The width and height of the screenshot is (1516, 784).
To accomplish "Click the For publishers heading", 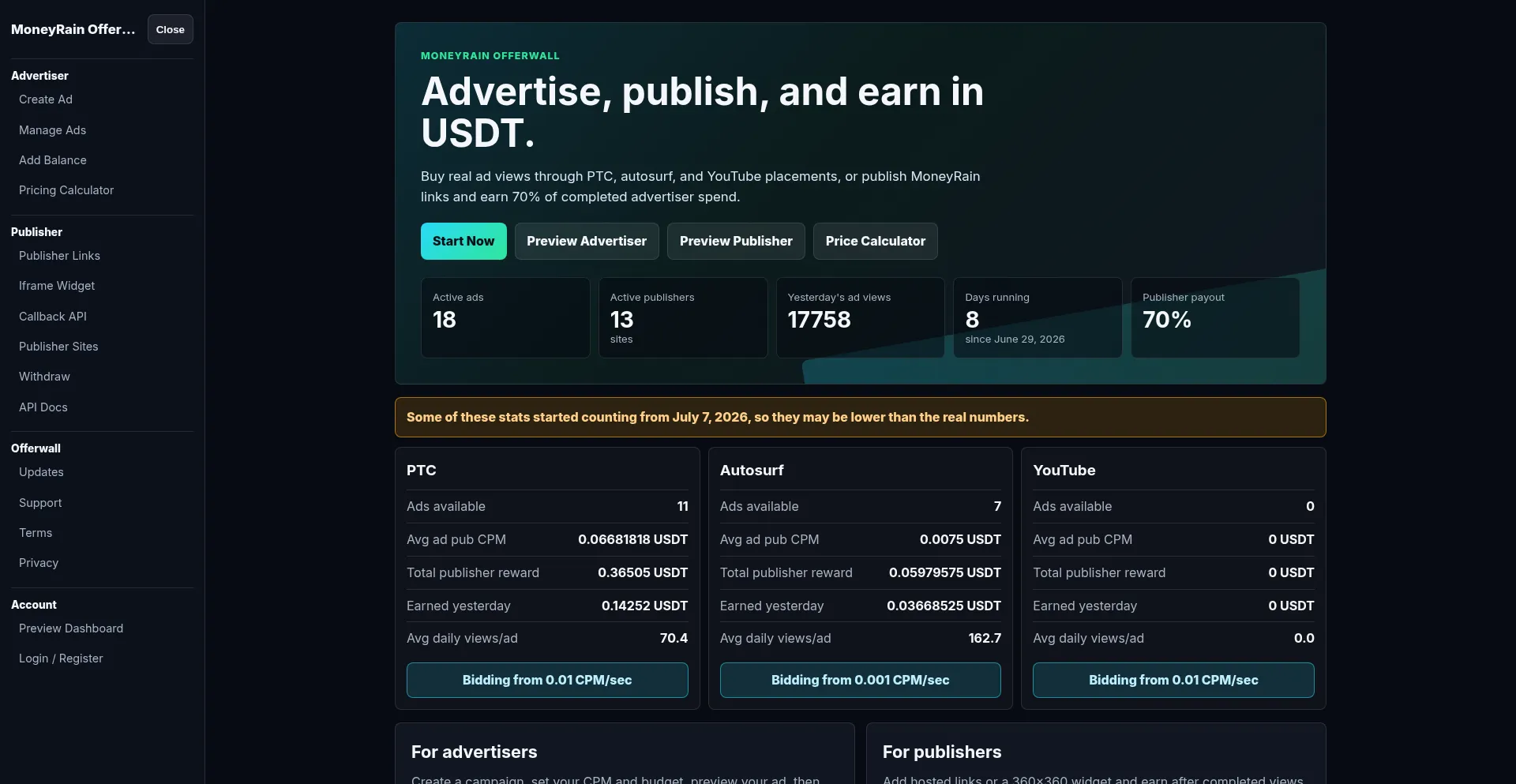I will 942,752.
